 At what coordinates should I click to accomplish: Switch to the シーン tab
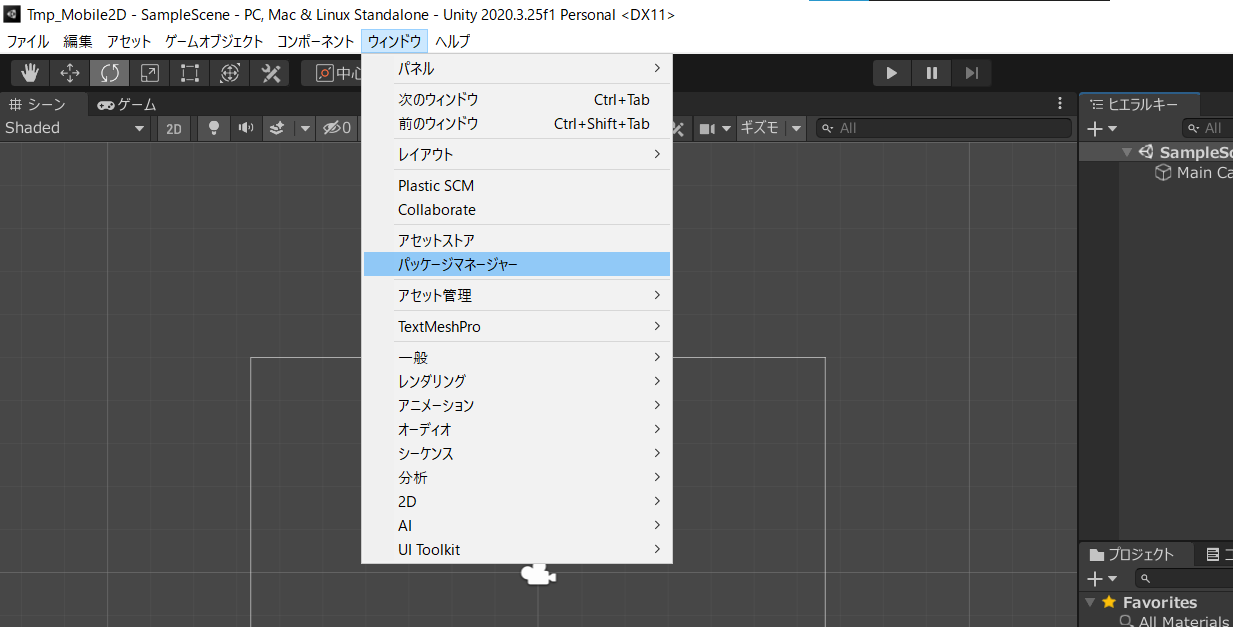(38, 104)
